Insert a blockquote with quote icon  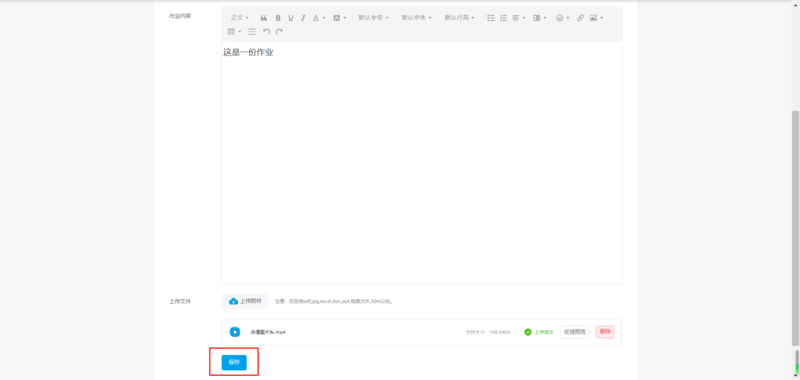coord(264,18)
